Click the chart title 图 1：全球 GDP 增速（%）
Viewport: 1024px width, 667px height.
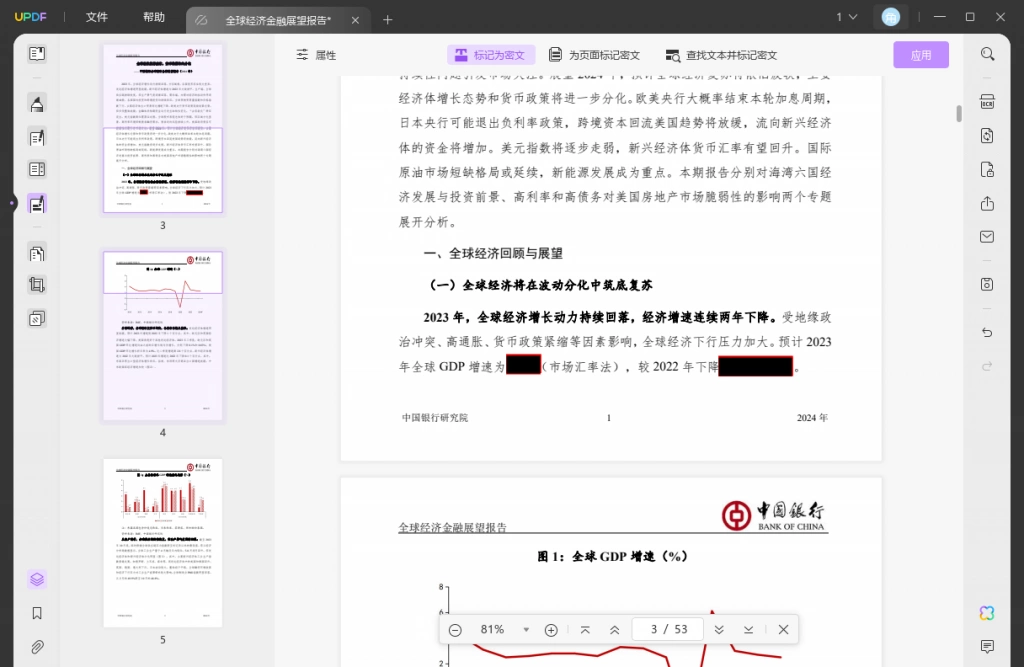click(613, 557)
